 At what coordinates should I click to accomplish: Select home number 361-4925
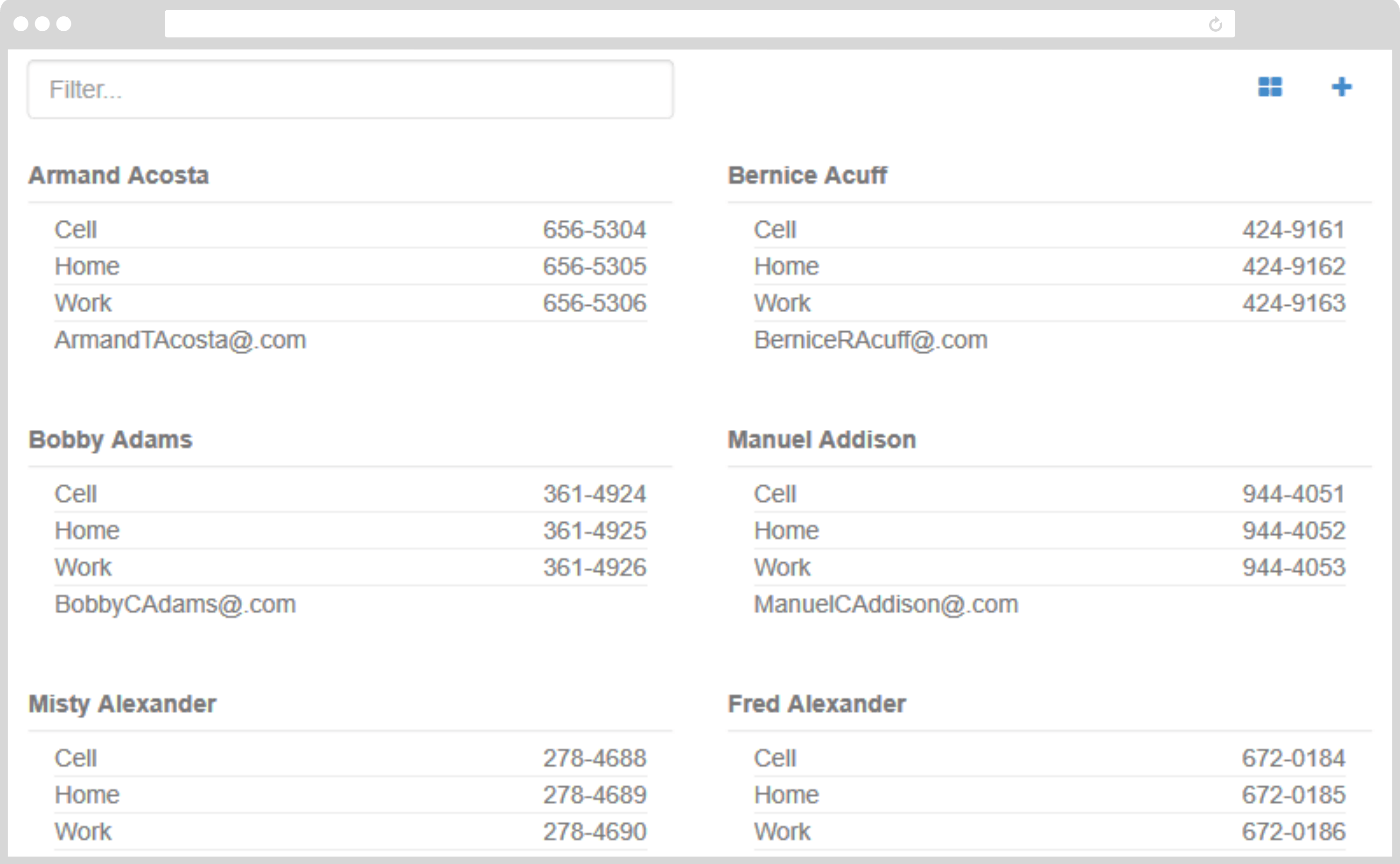[x=594, y=530]
